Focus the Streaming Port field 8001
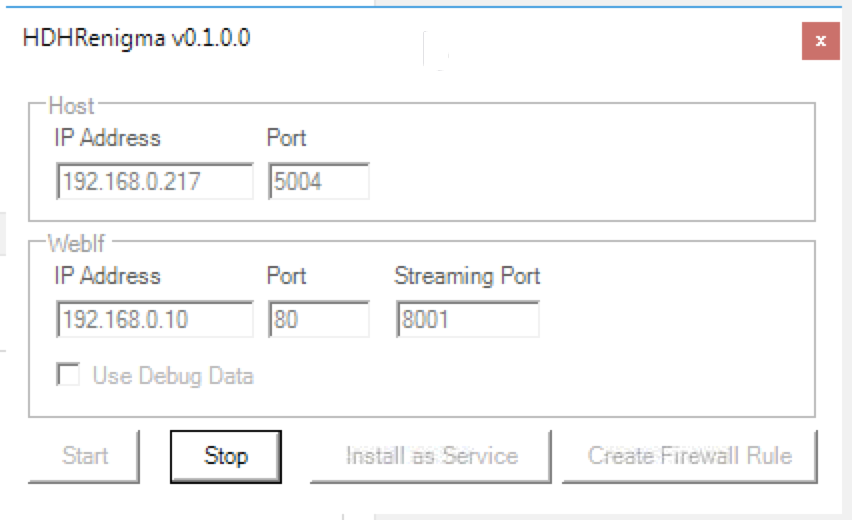The image size is (852, 520). (467, 319)
